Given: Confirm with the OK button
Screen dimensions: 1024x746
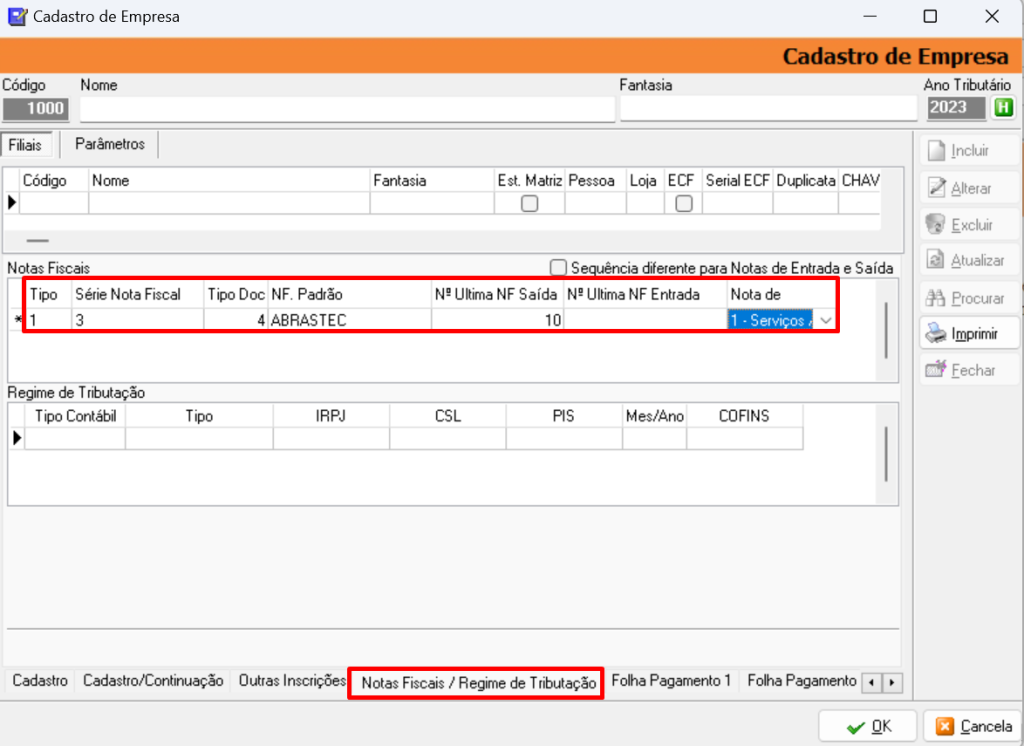Looking at the screenshot, I should [868, 726].
